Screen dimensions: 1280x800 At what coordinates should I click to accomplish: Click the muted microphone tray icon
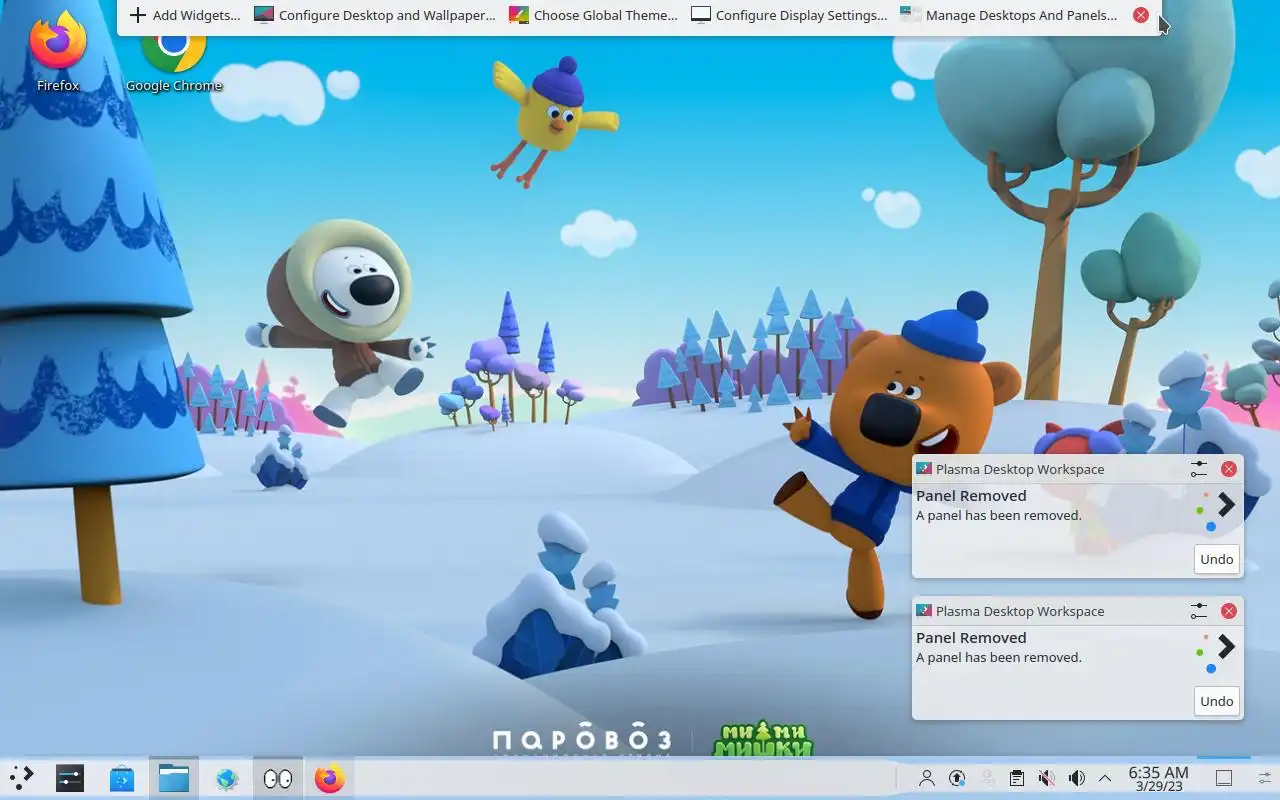coord(1046,778)
